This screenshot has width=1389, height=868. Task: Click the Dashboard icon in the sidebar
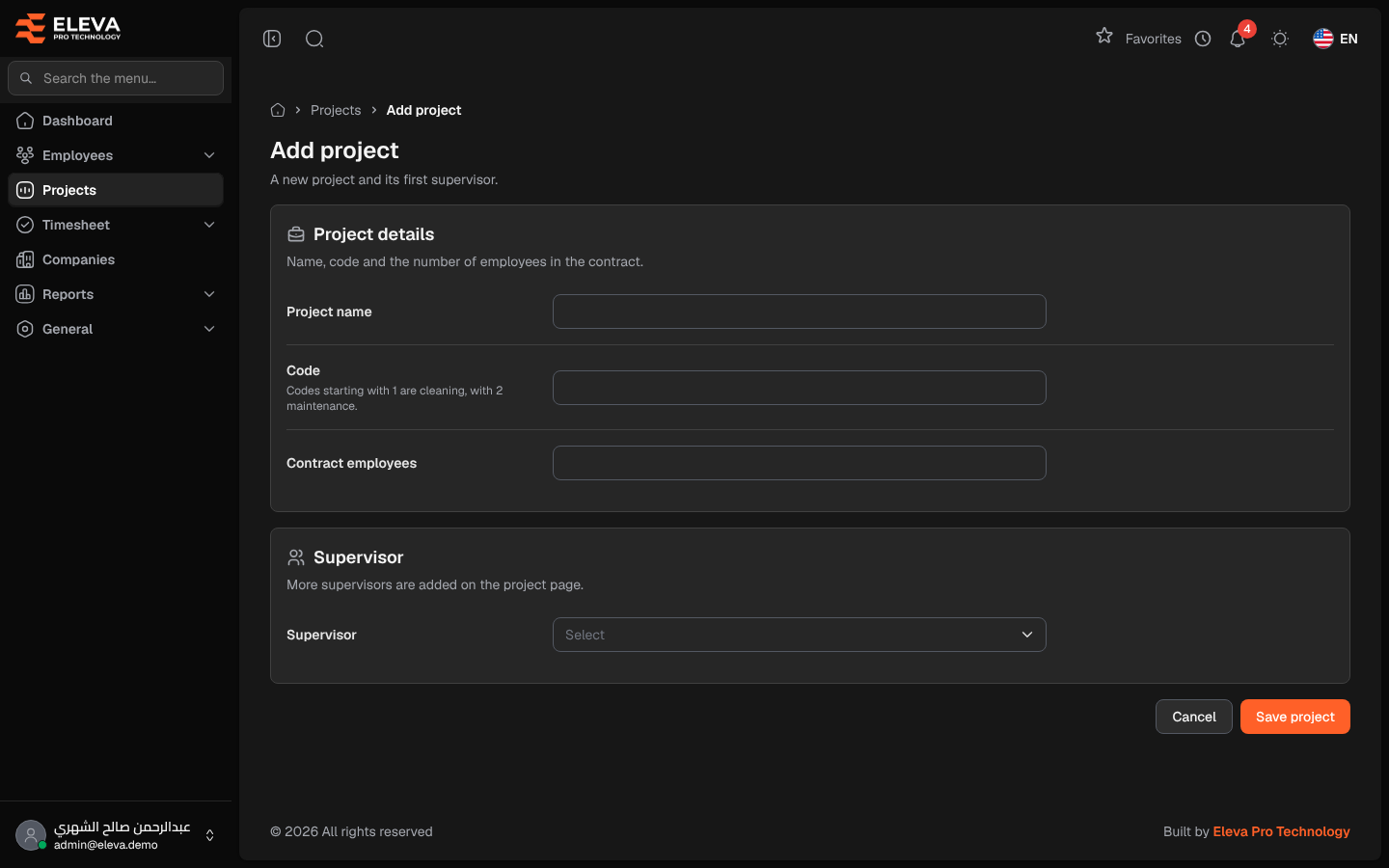pos(25,121)
